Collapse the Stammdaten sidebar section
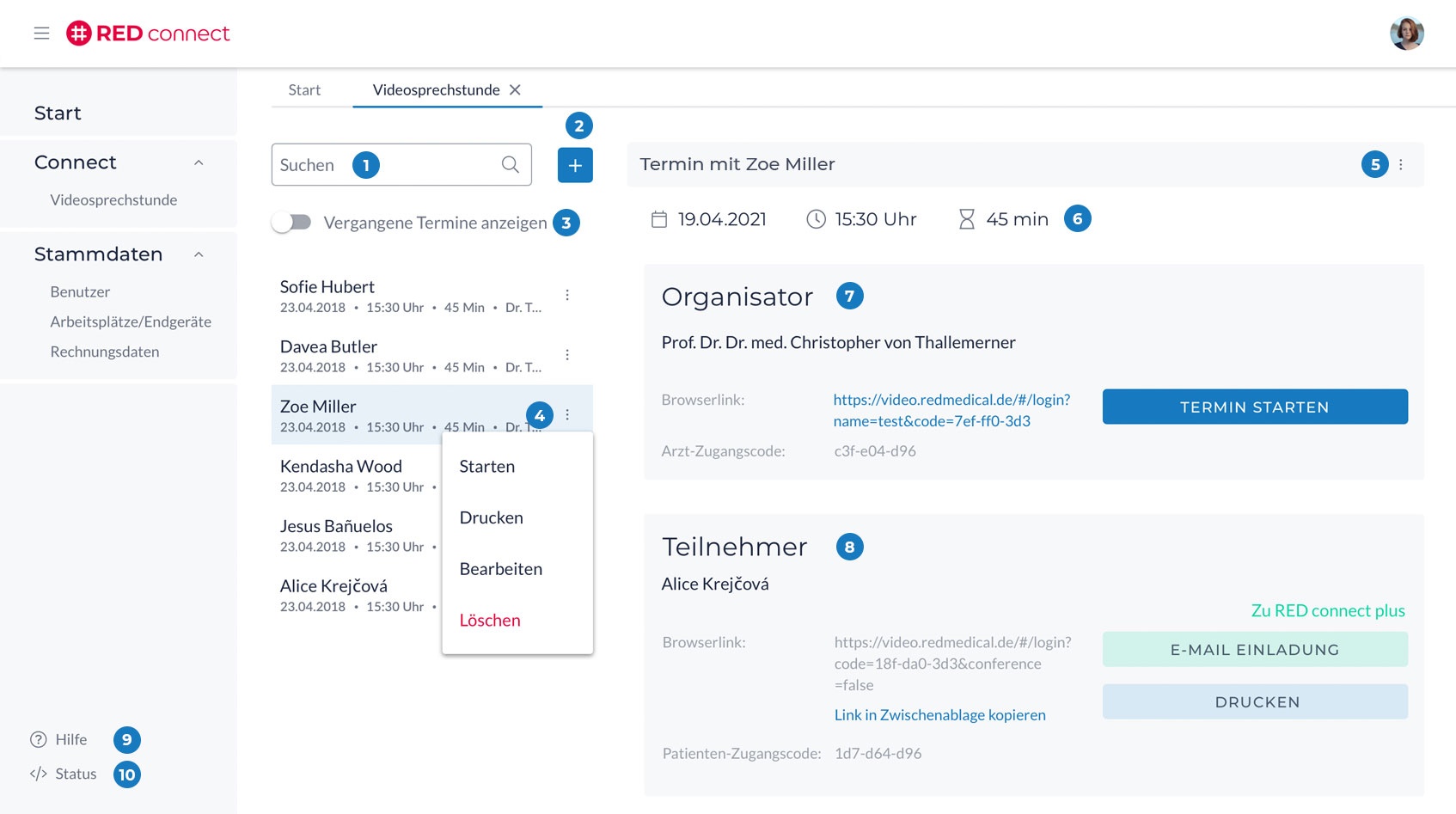The image size is (1456, 814). coord(199,254)
